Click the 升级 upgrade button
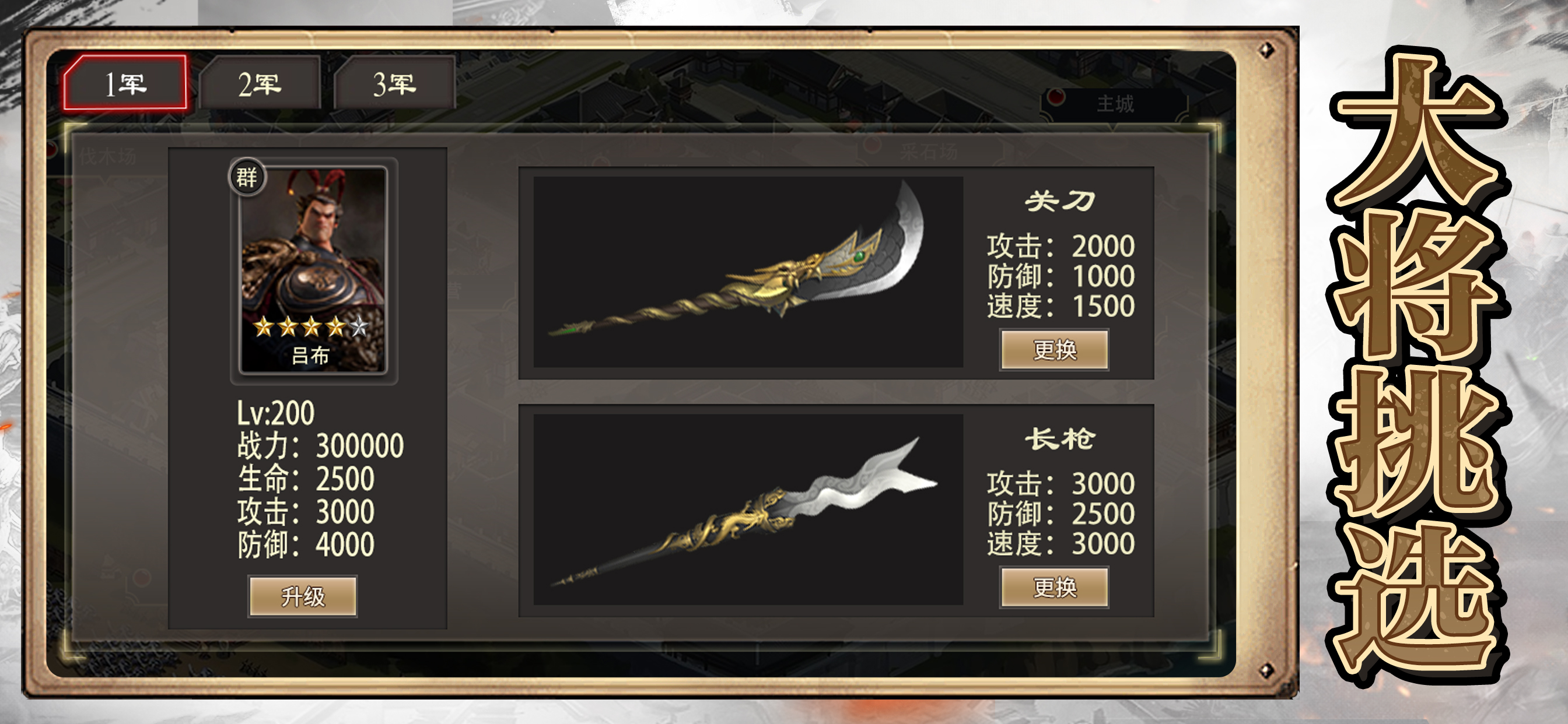1568x724 pixels. click(x=303, y=596)
